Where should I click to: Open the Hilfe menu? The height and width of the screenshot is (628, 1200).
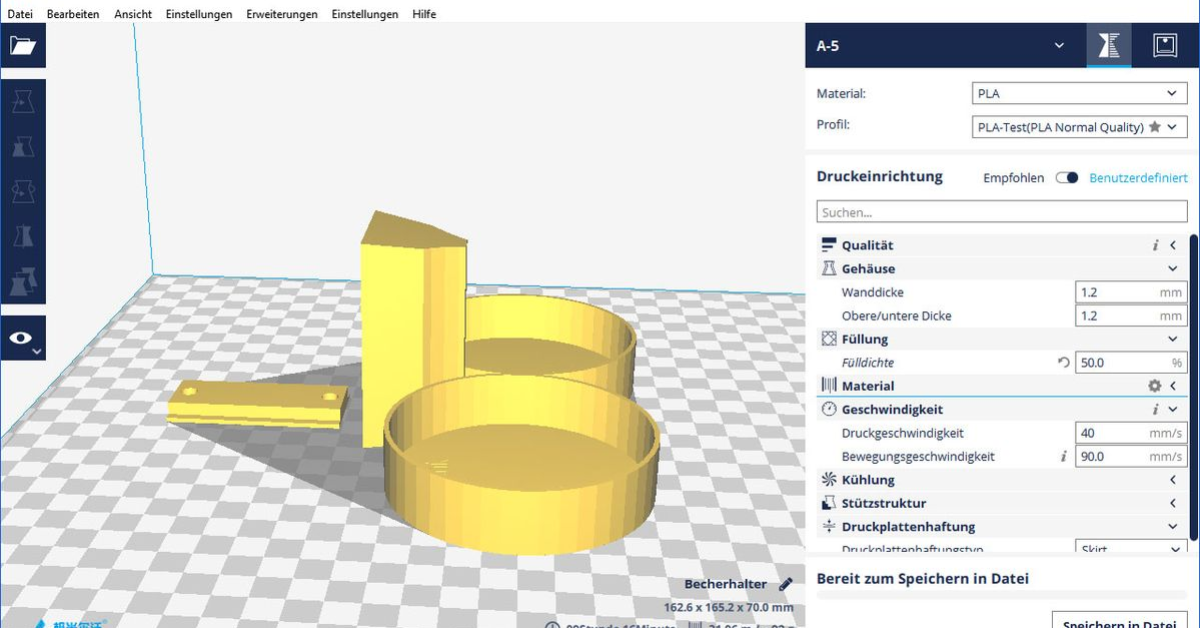424,14
